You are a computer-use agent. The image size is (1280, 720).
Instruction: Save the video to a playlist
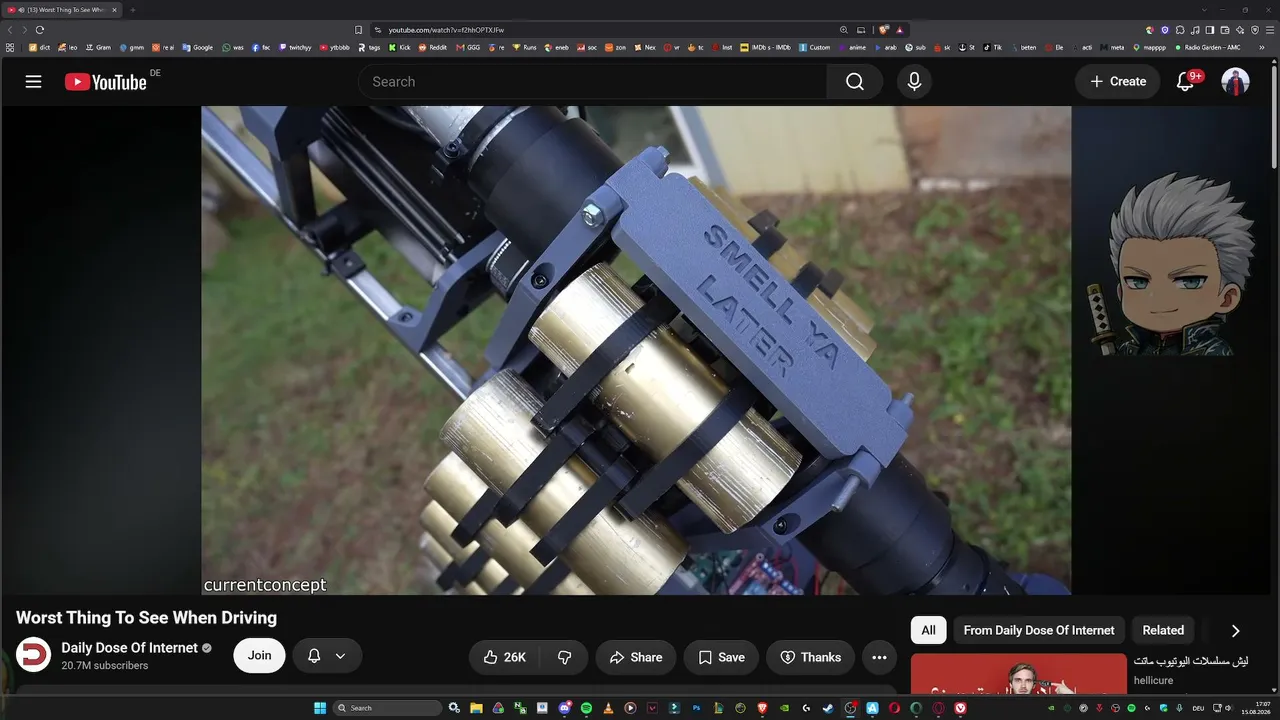(x=721, y=657)
